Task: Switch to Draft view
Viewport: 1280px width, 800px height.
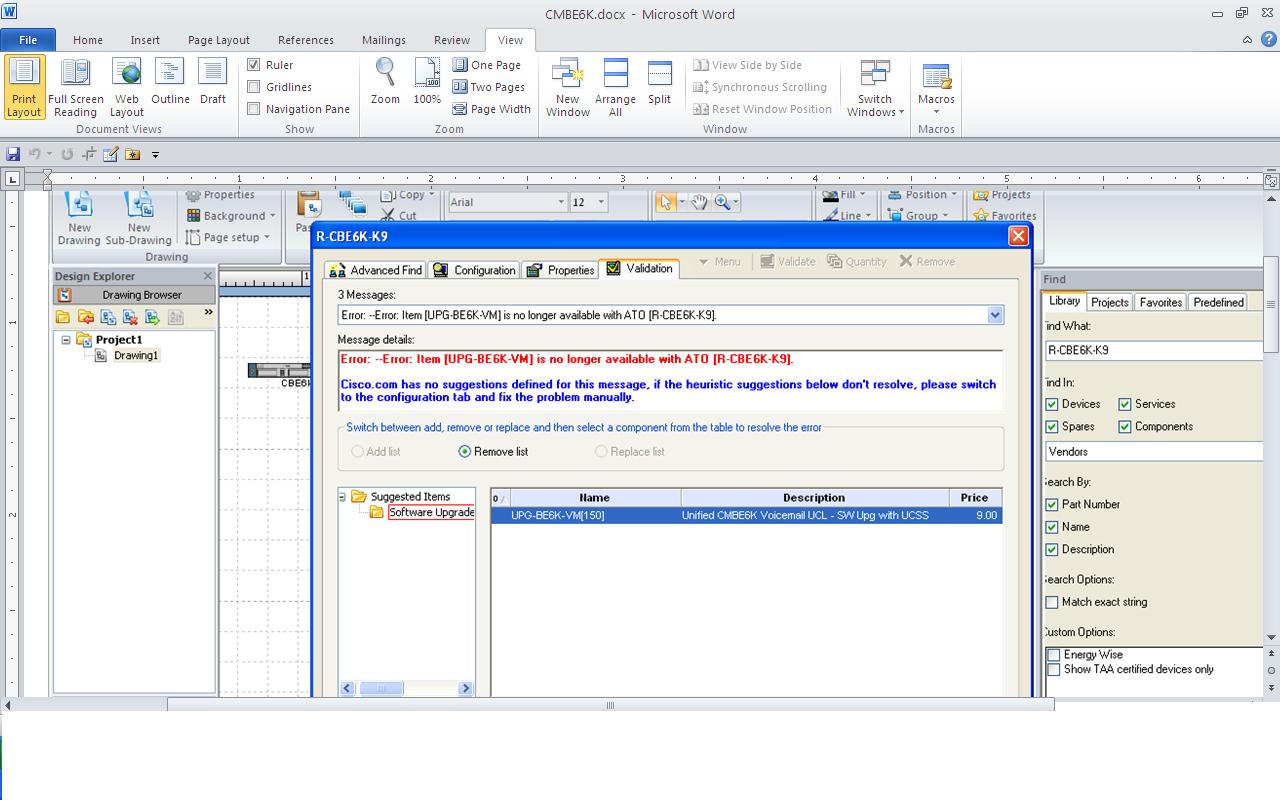Action: tap(213, 82)
